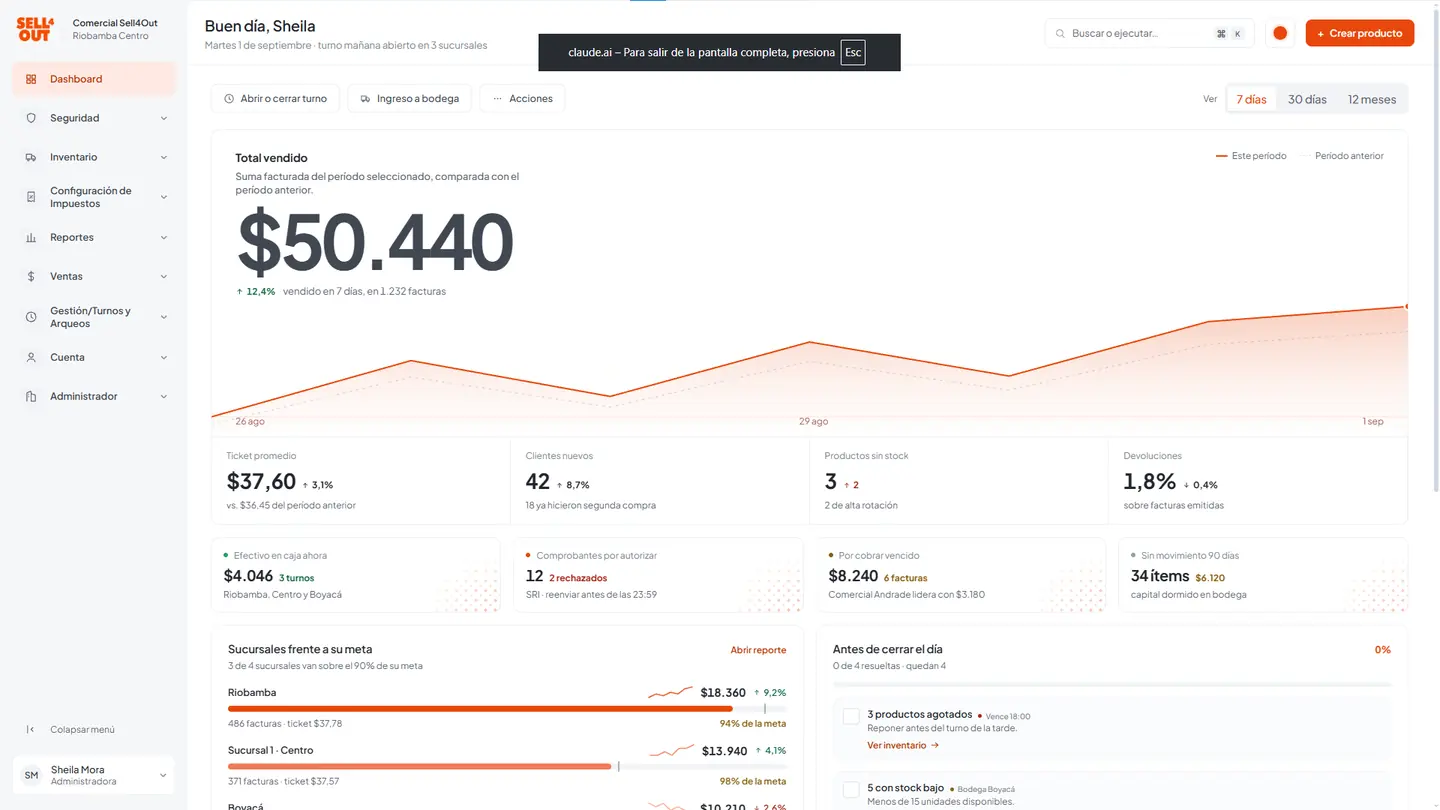
Task: Click the Administrador building icon
Action: point(31,396)
